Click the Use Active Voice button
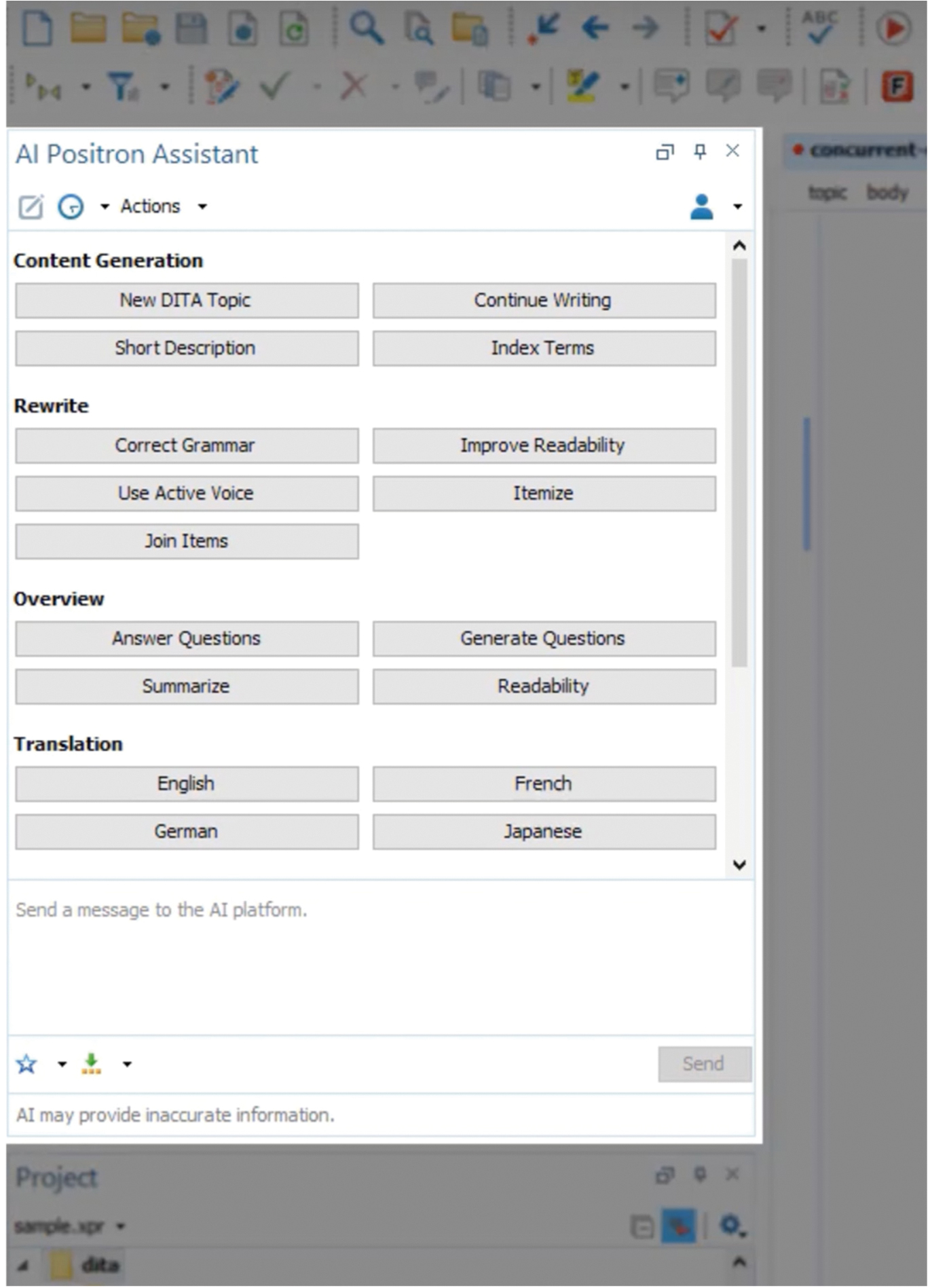The height and width of the screenshot is (1288, 930). [x=187, y=493]
